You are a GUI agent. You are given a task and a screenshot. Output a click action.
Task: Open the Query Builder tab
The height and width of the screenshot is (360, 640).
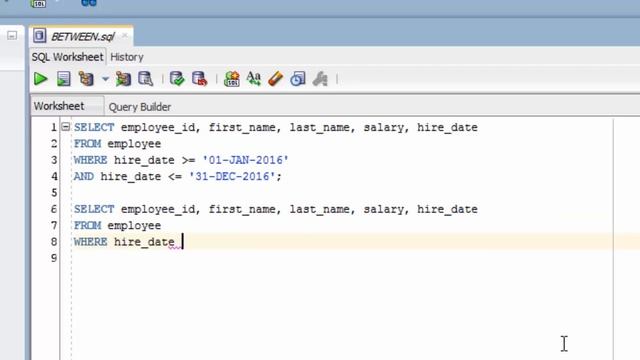click(140, 107)
